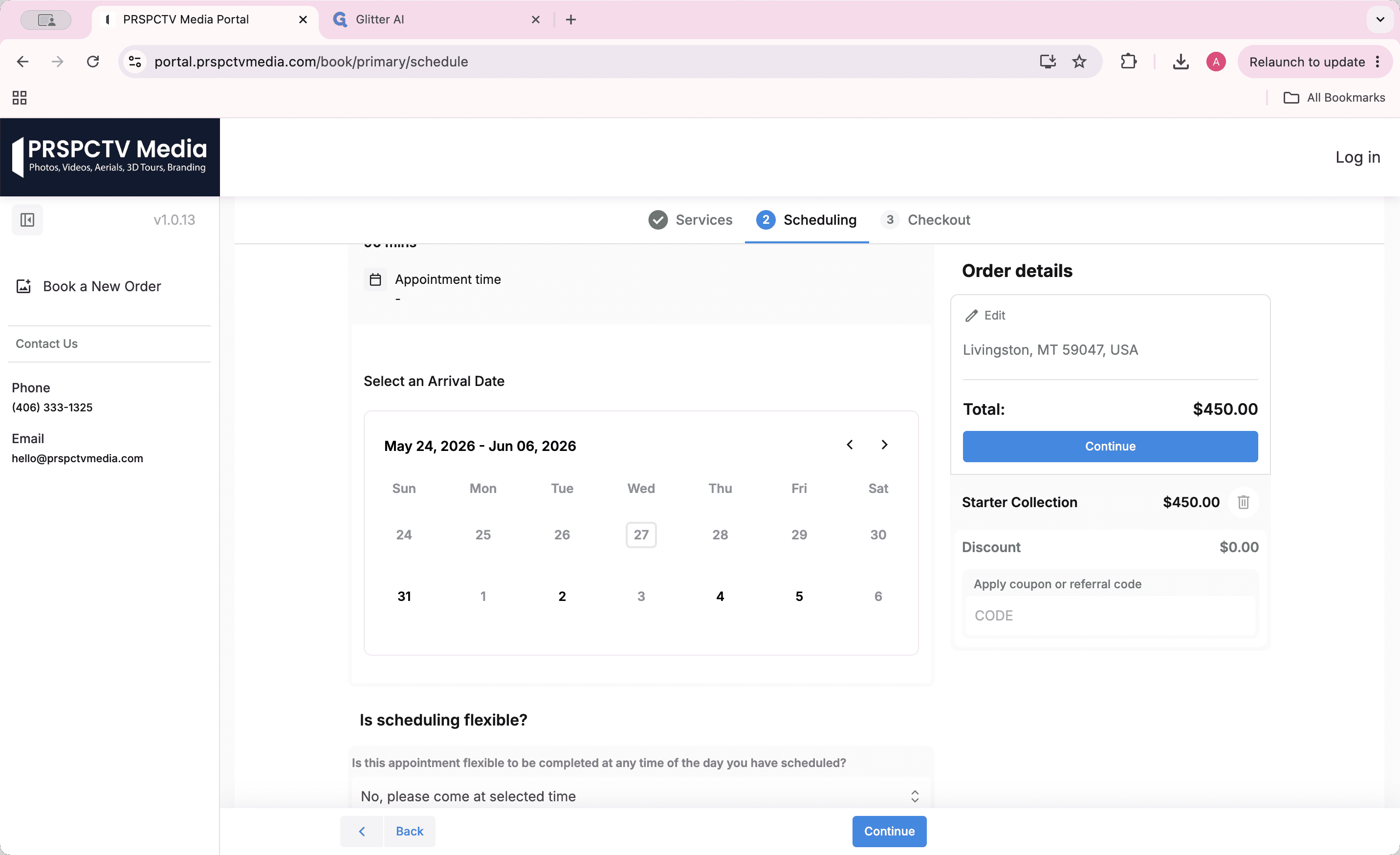
Task: Open browser downloads icon
Action: coord(1181,61)
